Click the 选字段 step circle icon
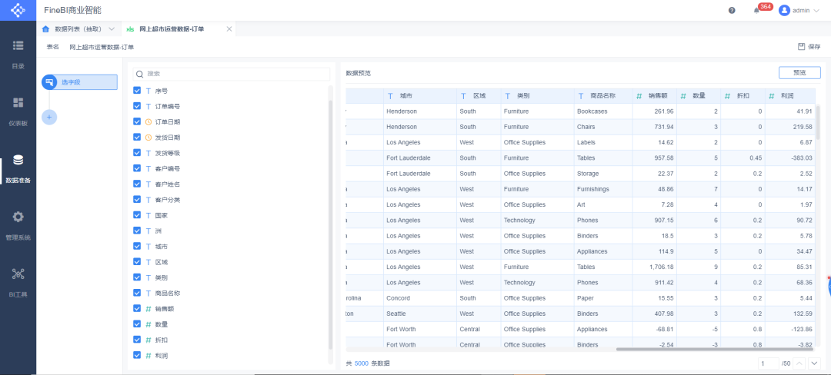 [x=49, y=82]
